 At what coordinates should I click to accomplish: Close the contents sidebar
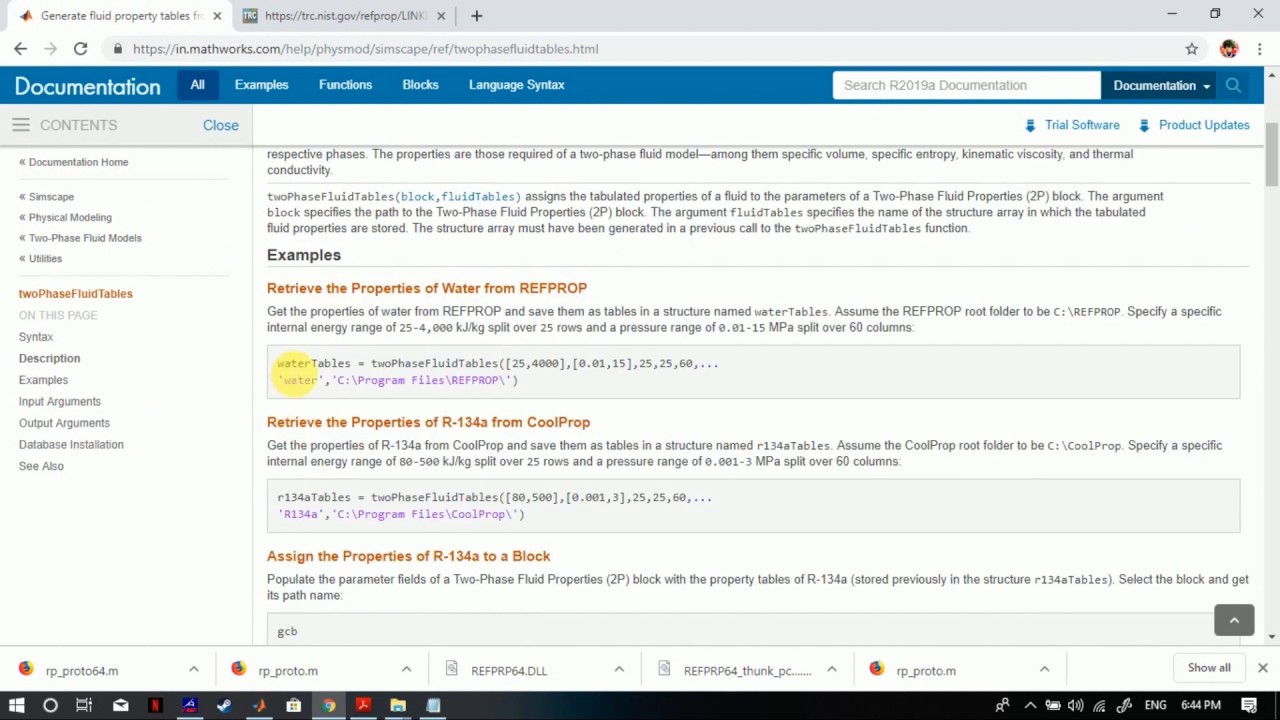pyautogui.click(x=221, y=125)
